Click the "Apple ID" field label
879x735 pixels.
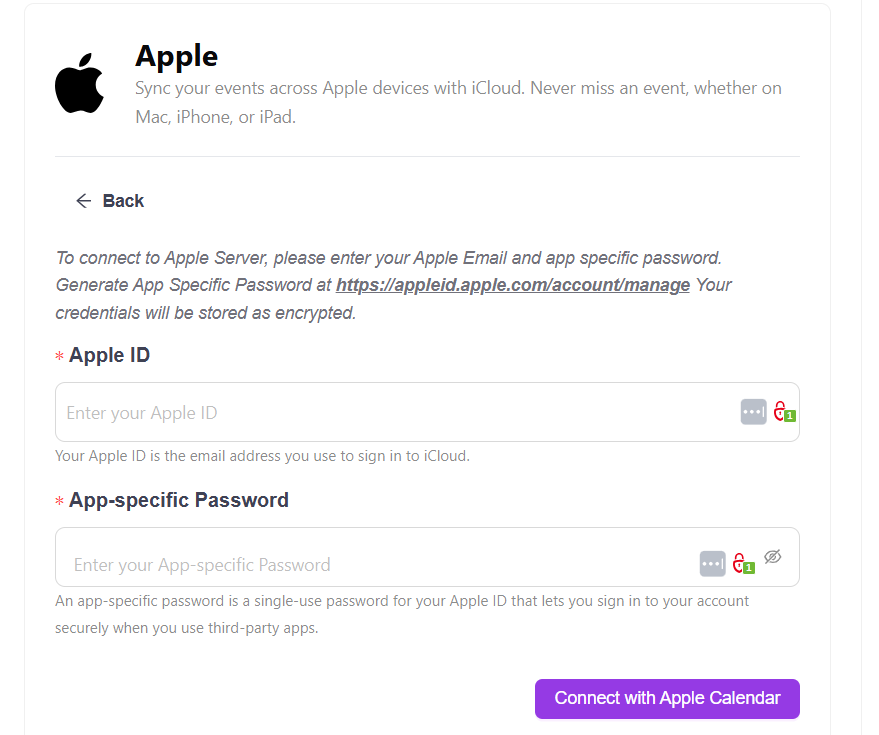click(x=109, y=355)
